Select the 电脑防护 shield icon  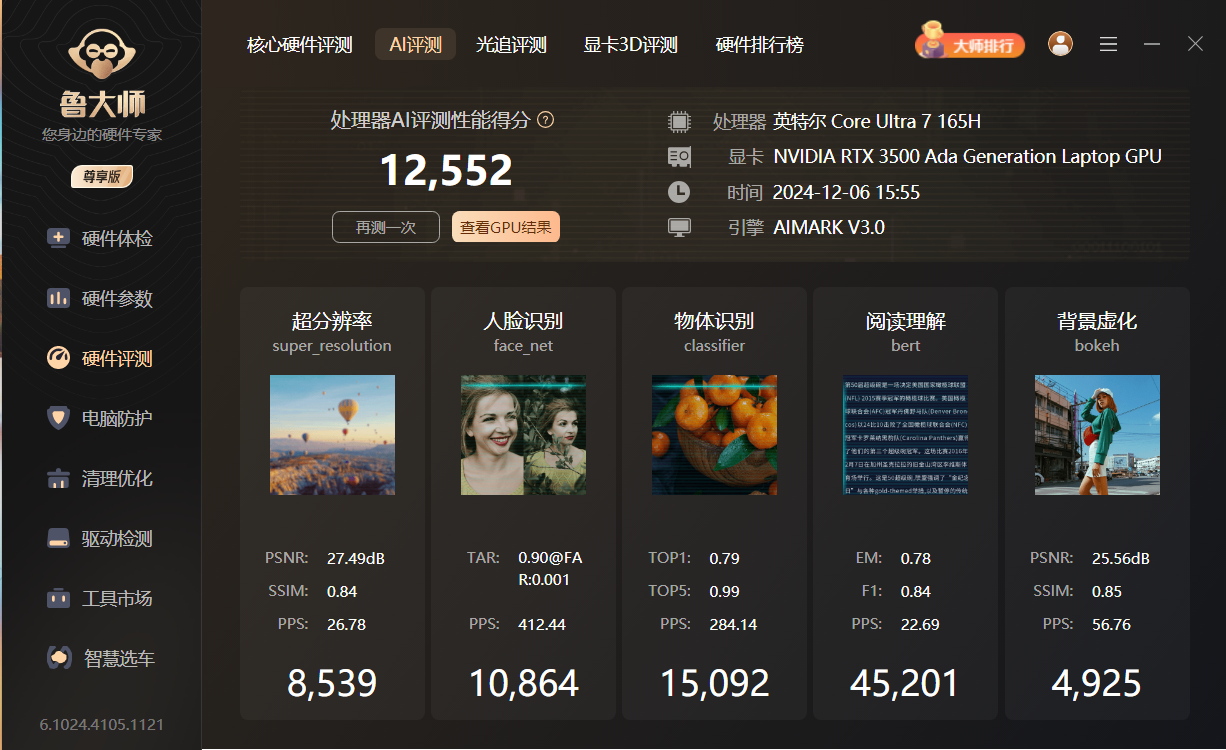pos(59,418)
